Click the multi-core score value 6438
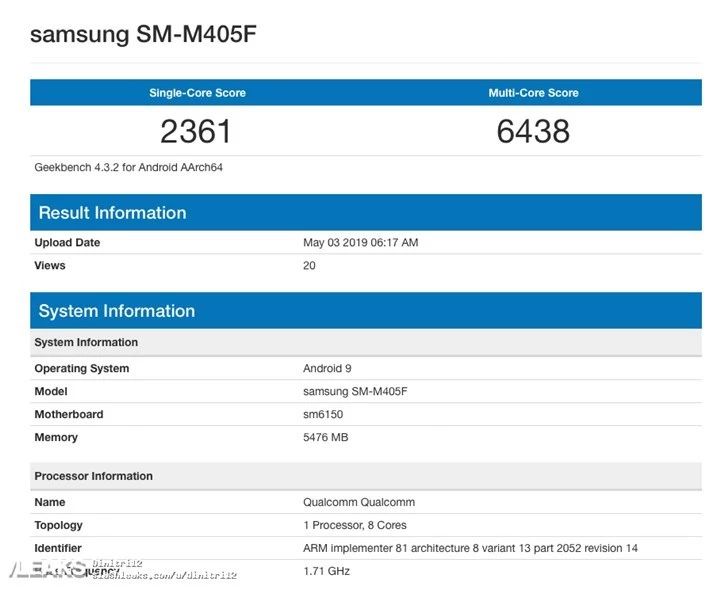Image resolution: width=728 pixels, height=593 pixels. click(533, 131)
